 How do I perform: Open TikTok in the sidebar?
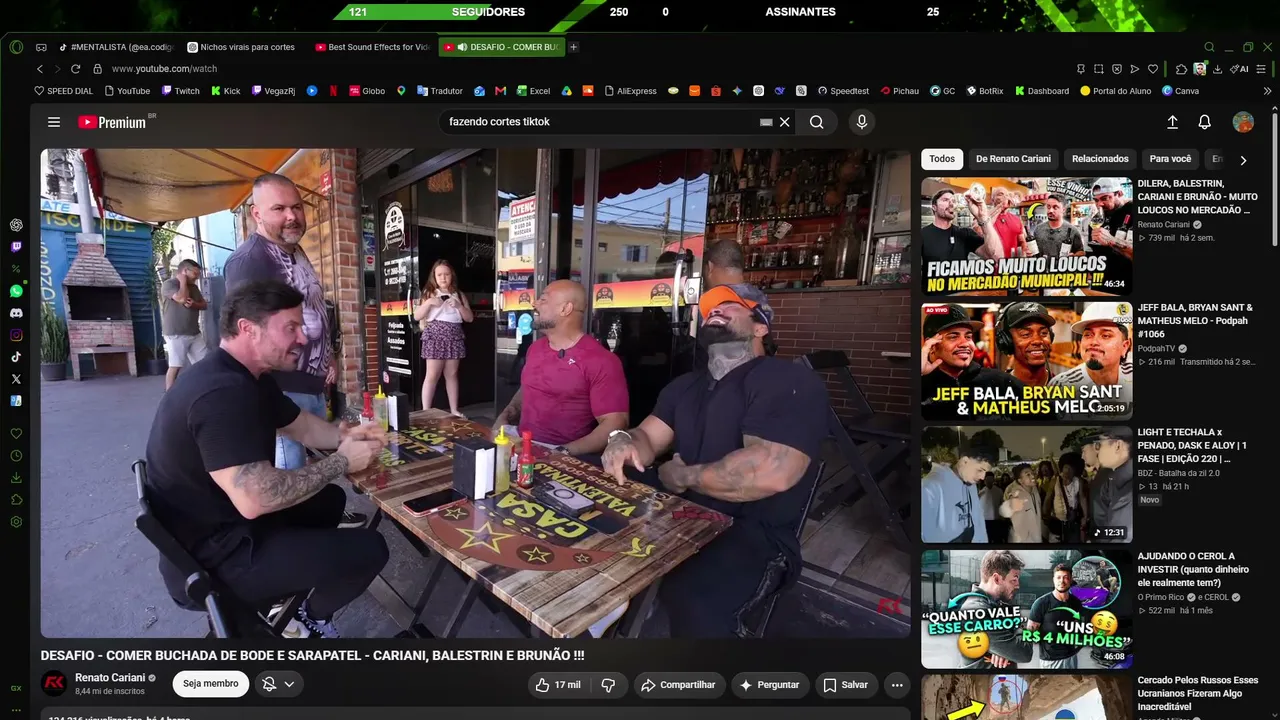[16, 357]
